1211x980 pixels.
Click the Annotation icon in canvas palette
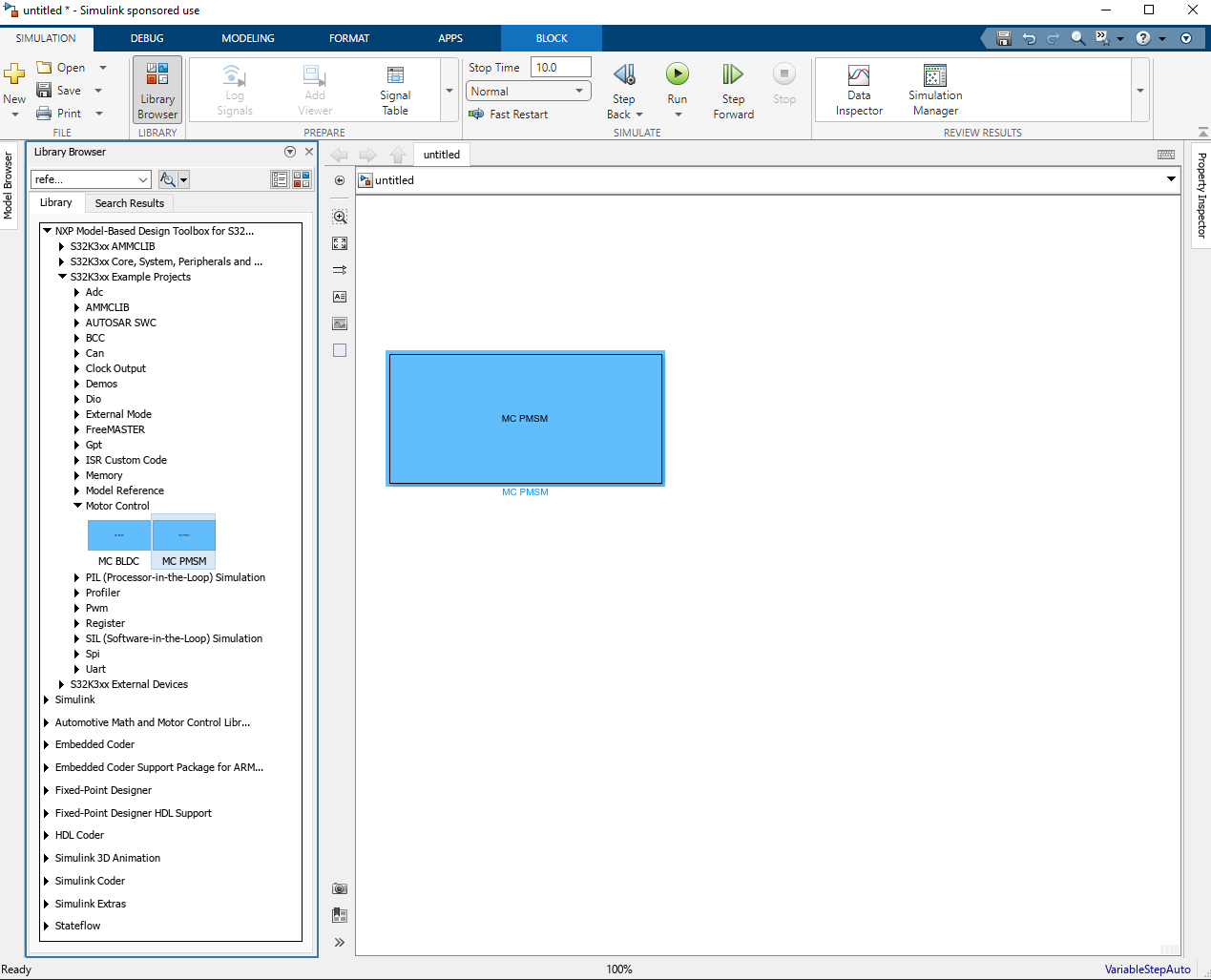click(340, 296)
